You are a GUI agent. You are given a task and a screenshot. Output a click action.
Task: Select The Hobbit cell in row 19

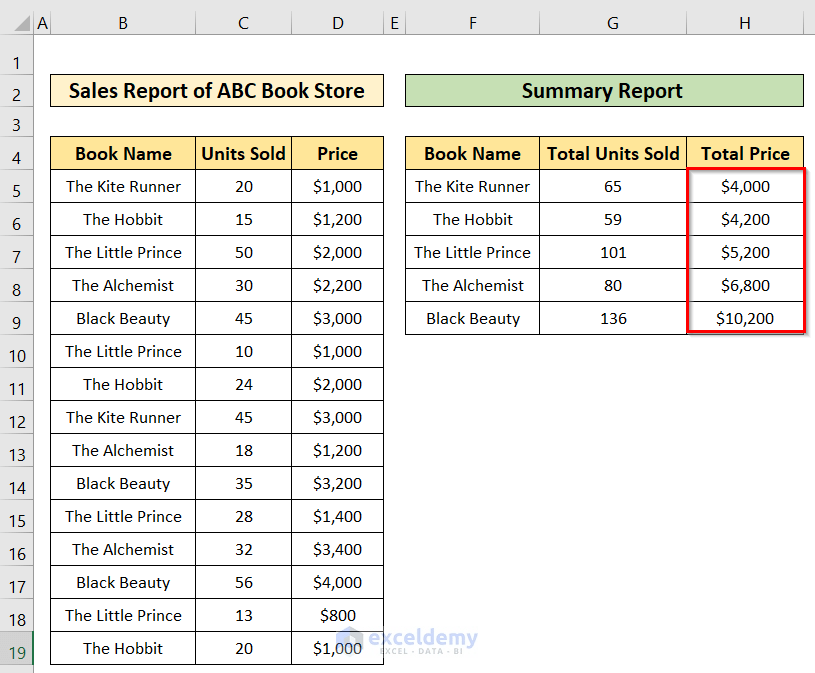click(x=122, y=648)
